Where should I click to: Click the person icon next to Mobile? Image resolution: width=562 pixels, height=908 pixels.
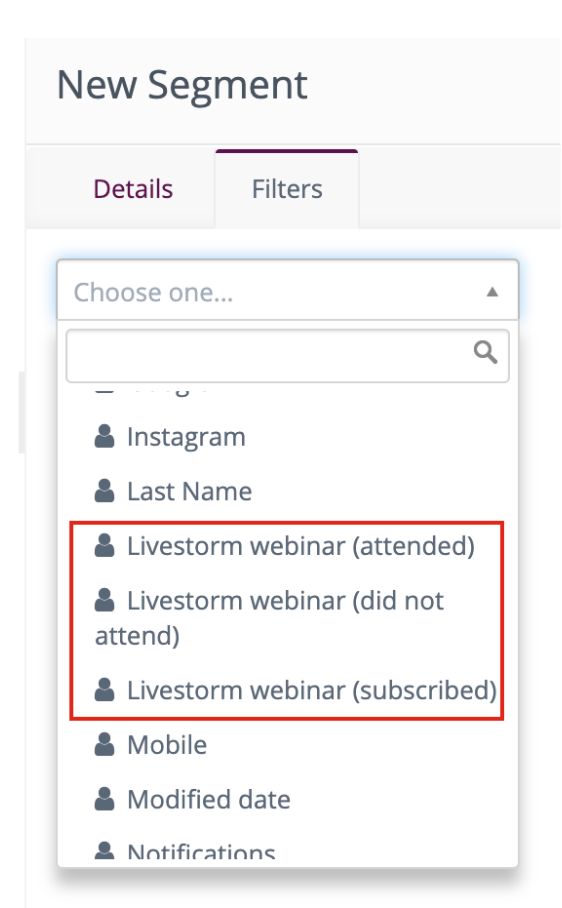104,744
